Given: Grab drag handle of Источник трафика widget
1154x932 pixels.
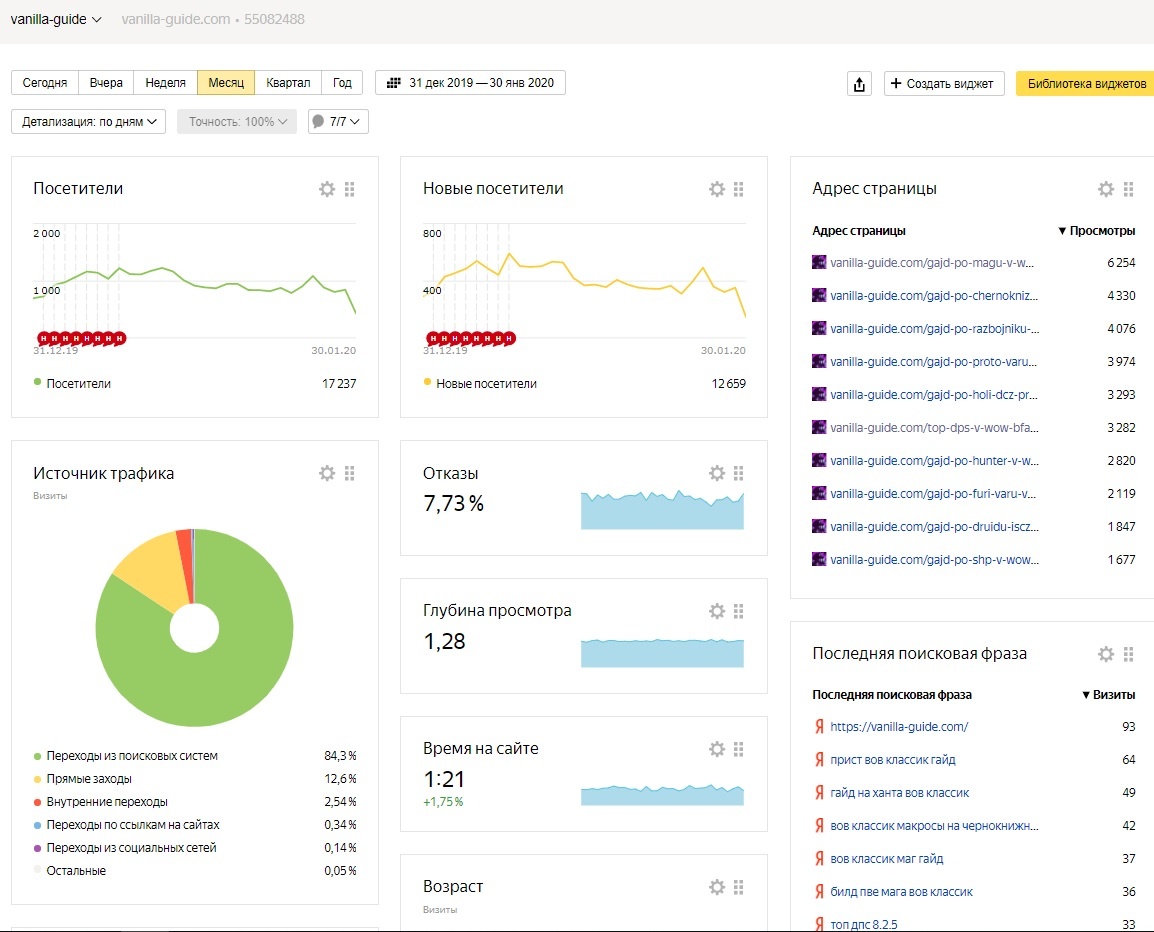Looking at the screenshot, I should (x=350, y=473).
